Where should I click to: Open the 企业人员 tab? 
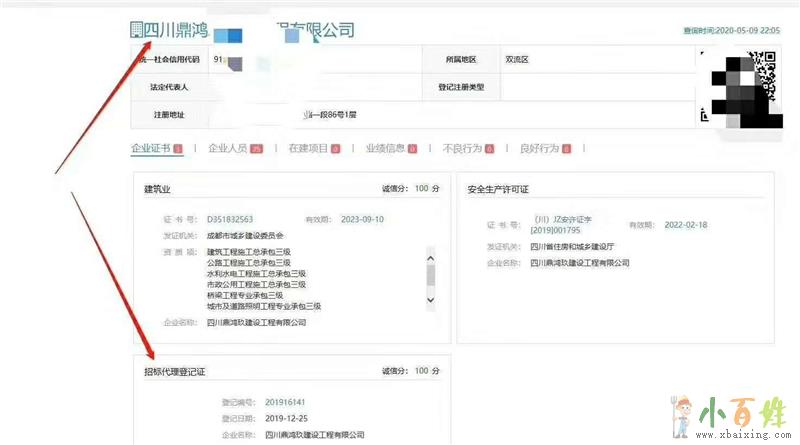click(227, 149)
